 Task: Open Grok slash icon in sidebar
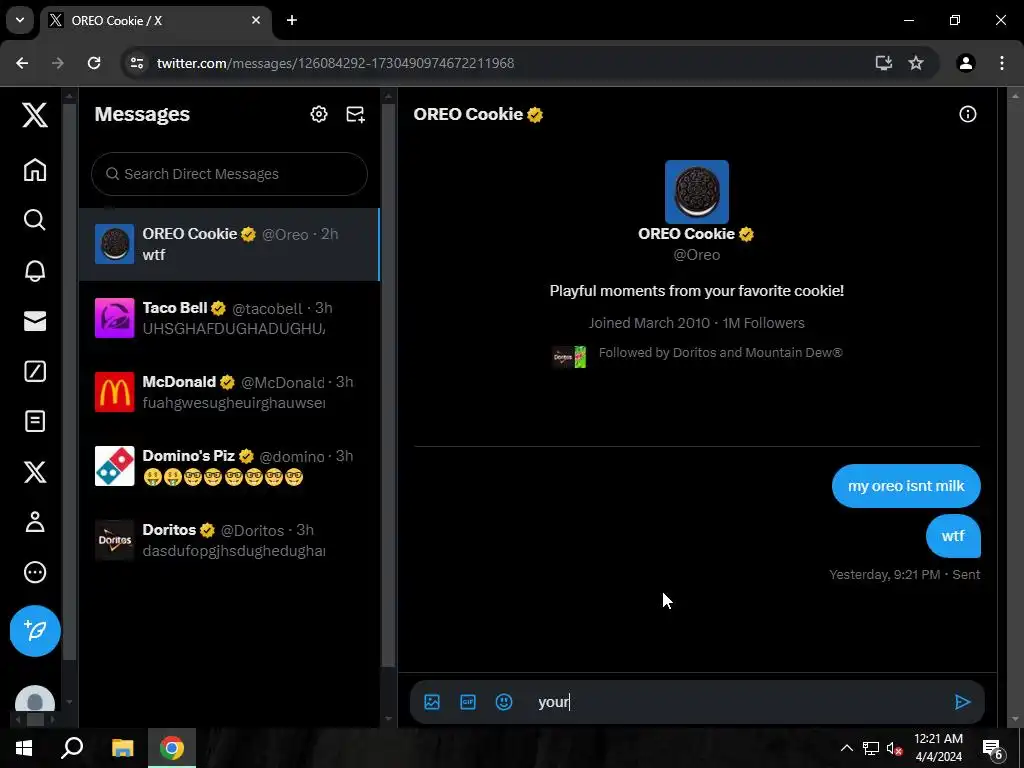coord(35,371)
